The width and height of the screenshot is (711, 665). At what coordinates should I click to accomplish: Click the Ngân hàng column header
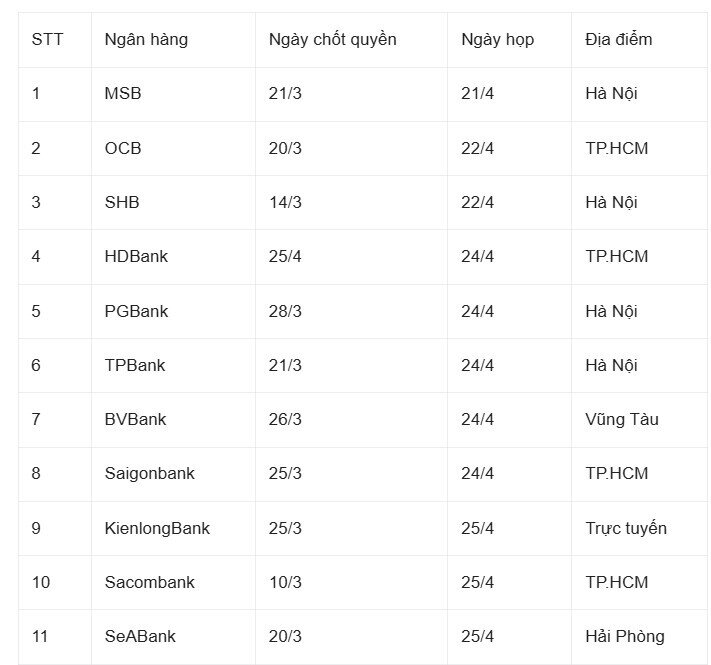point(146,40)
